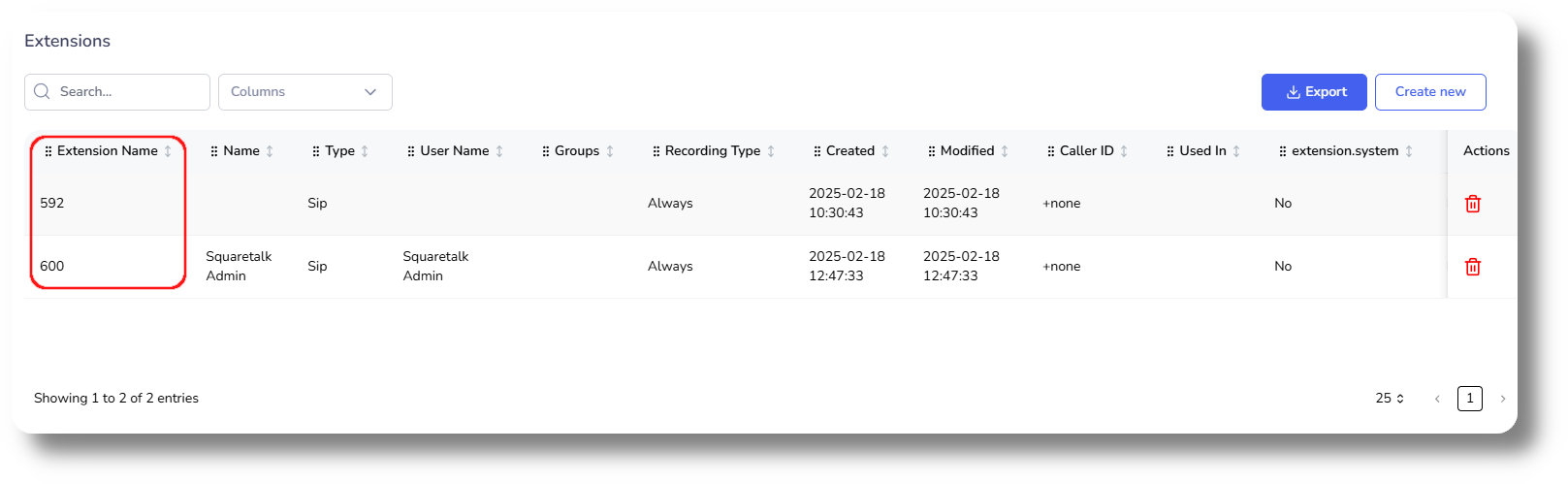Select page 1 in pagination

pos(1469,399)
